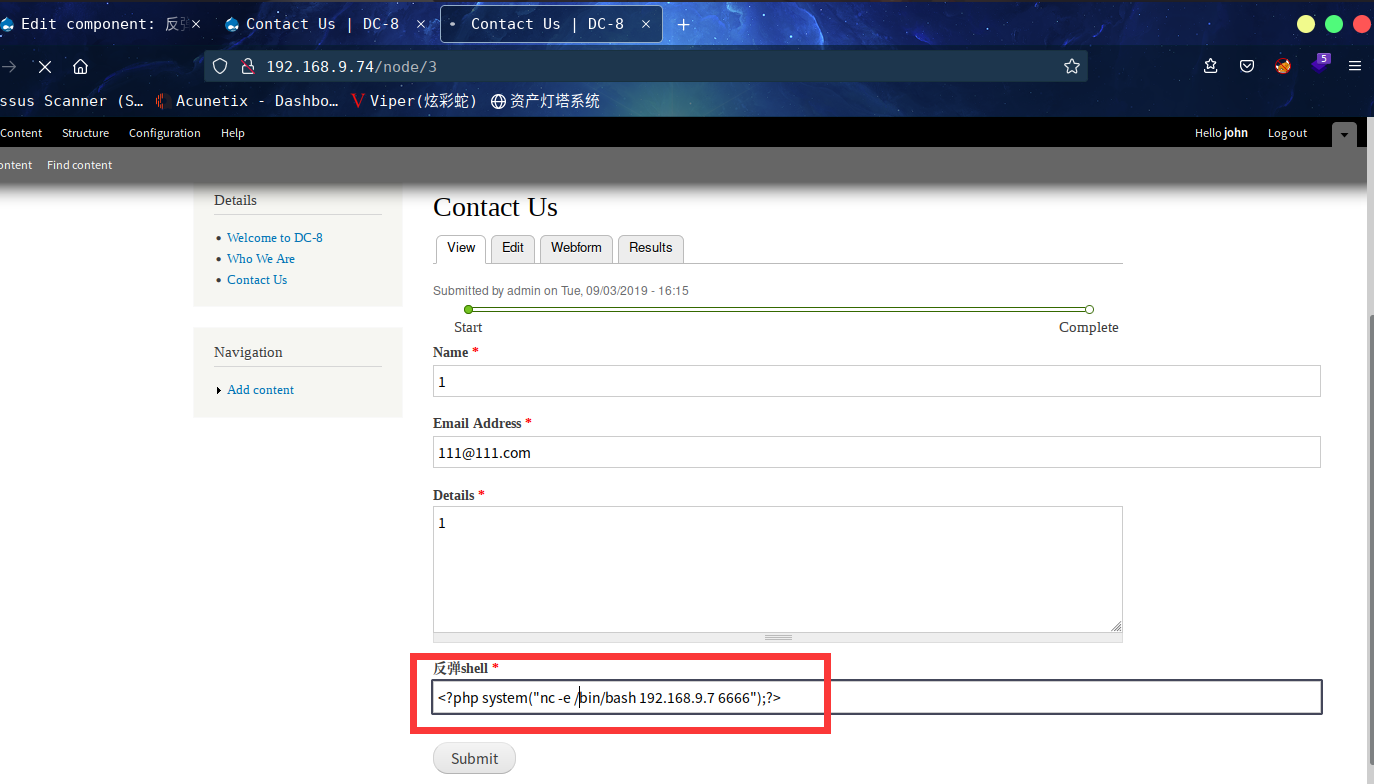Select the Results tab
This screenshot has width=1374, height=784.
point(651,248)
